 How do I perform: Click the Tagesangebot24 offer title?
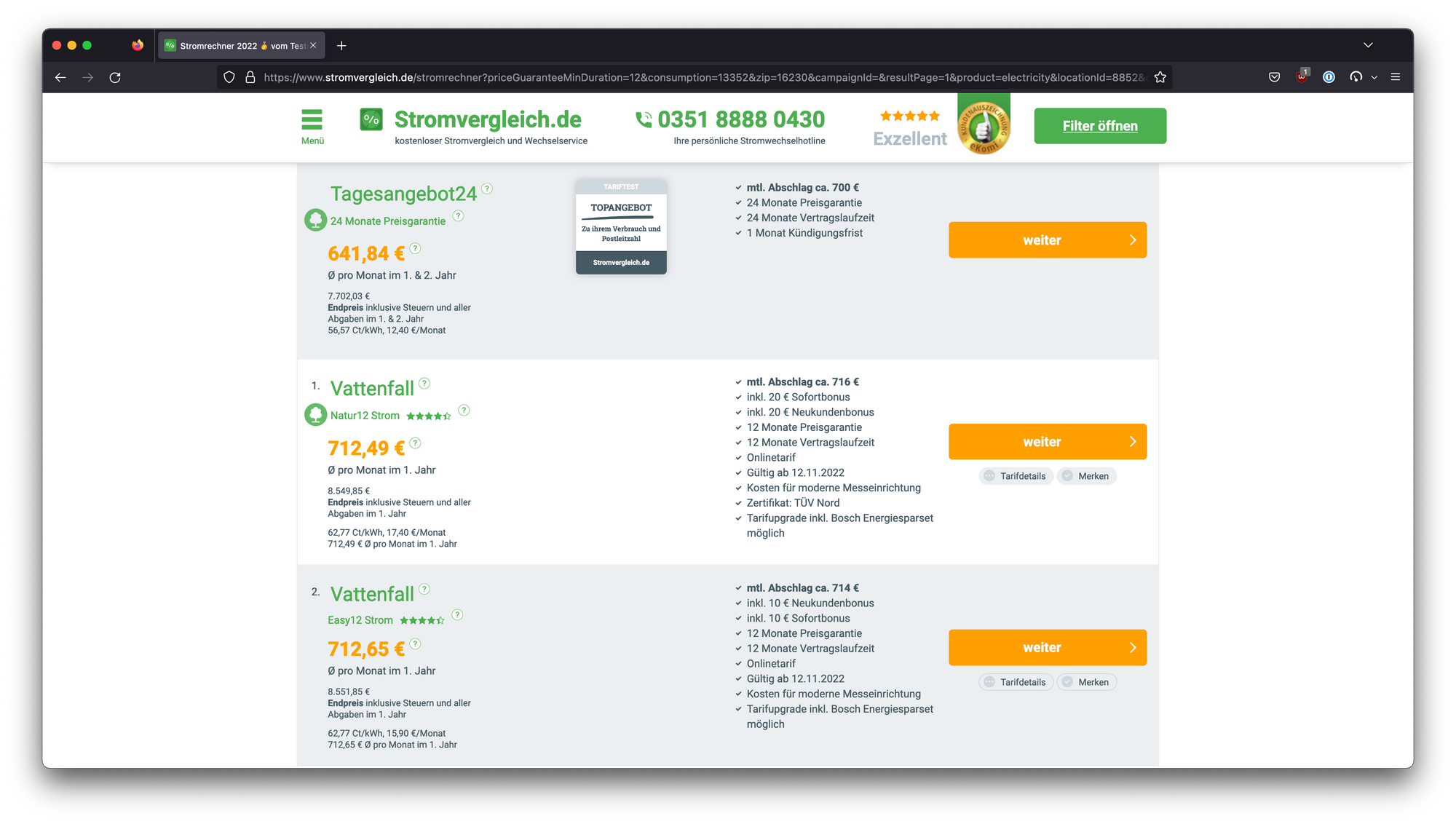tap(403, 194)
